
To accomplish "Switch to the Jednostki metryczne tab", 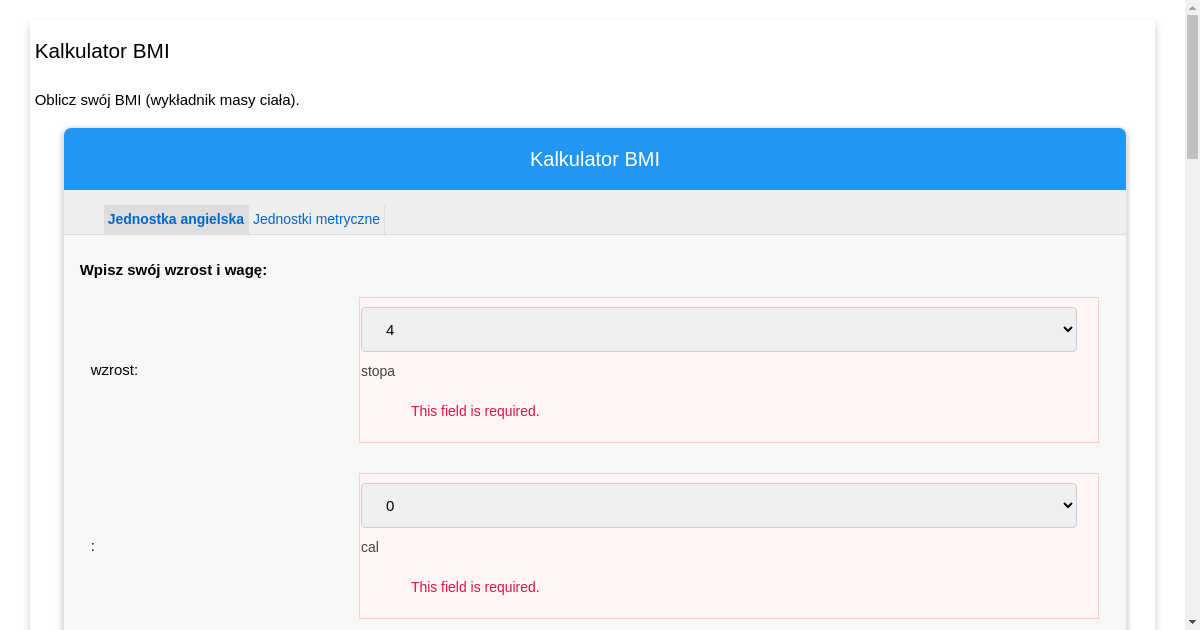I will 316,219.
